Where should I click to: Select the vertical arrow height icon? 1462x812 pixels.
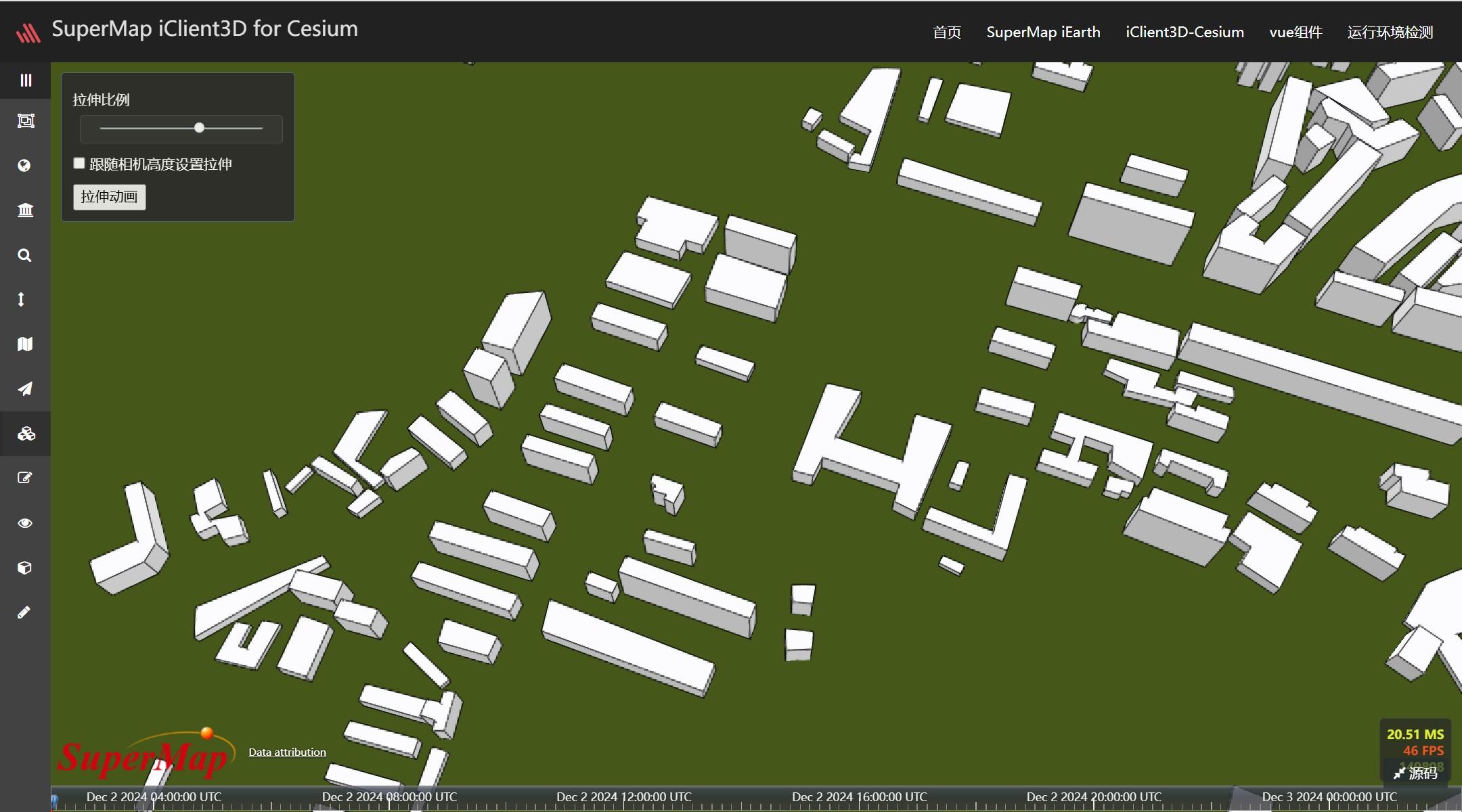point(21,300)
